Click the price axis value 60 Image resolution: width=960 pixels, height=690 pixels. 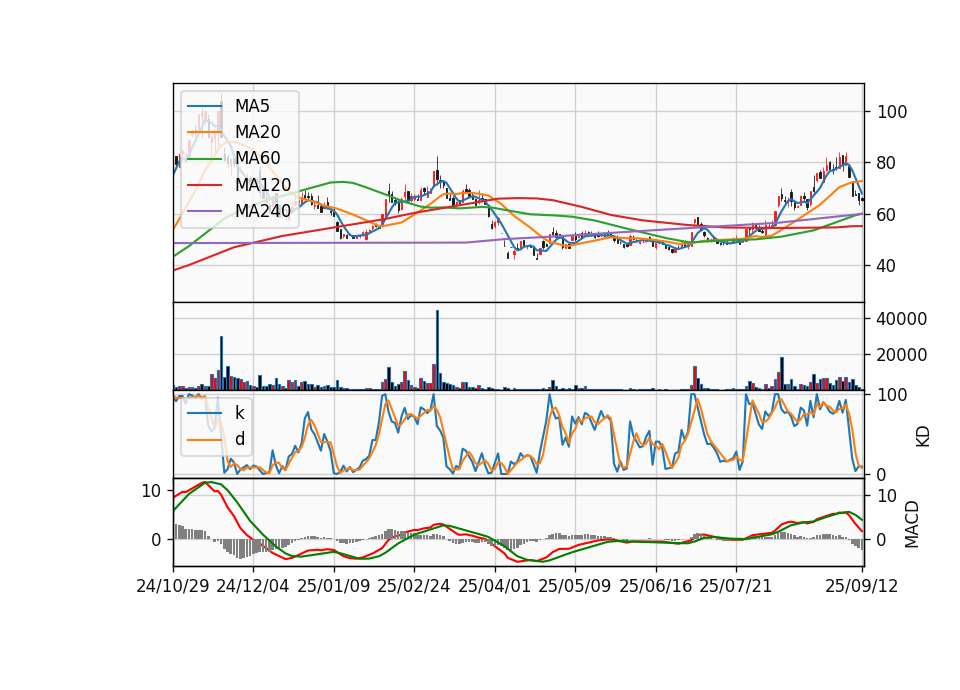click(x=887, y=215)
